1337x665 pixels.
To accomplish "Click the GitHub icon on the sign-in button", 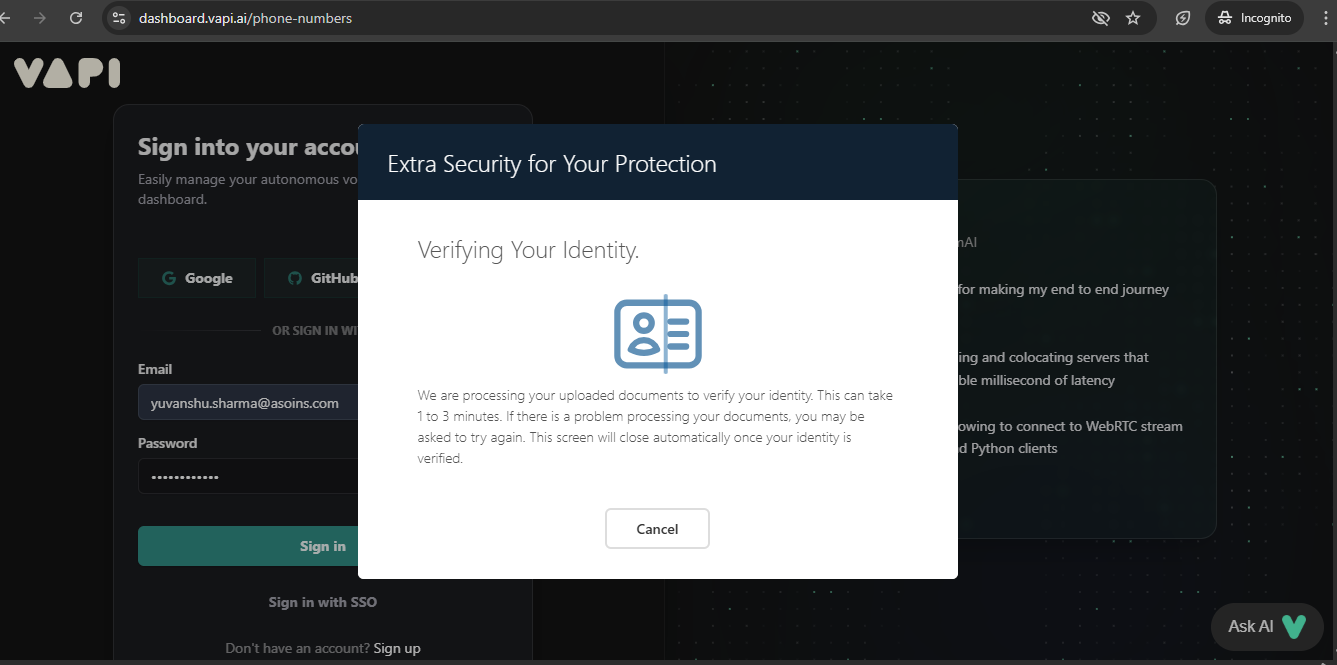I will coord(294,277).
